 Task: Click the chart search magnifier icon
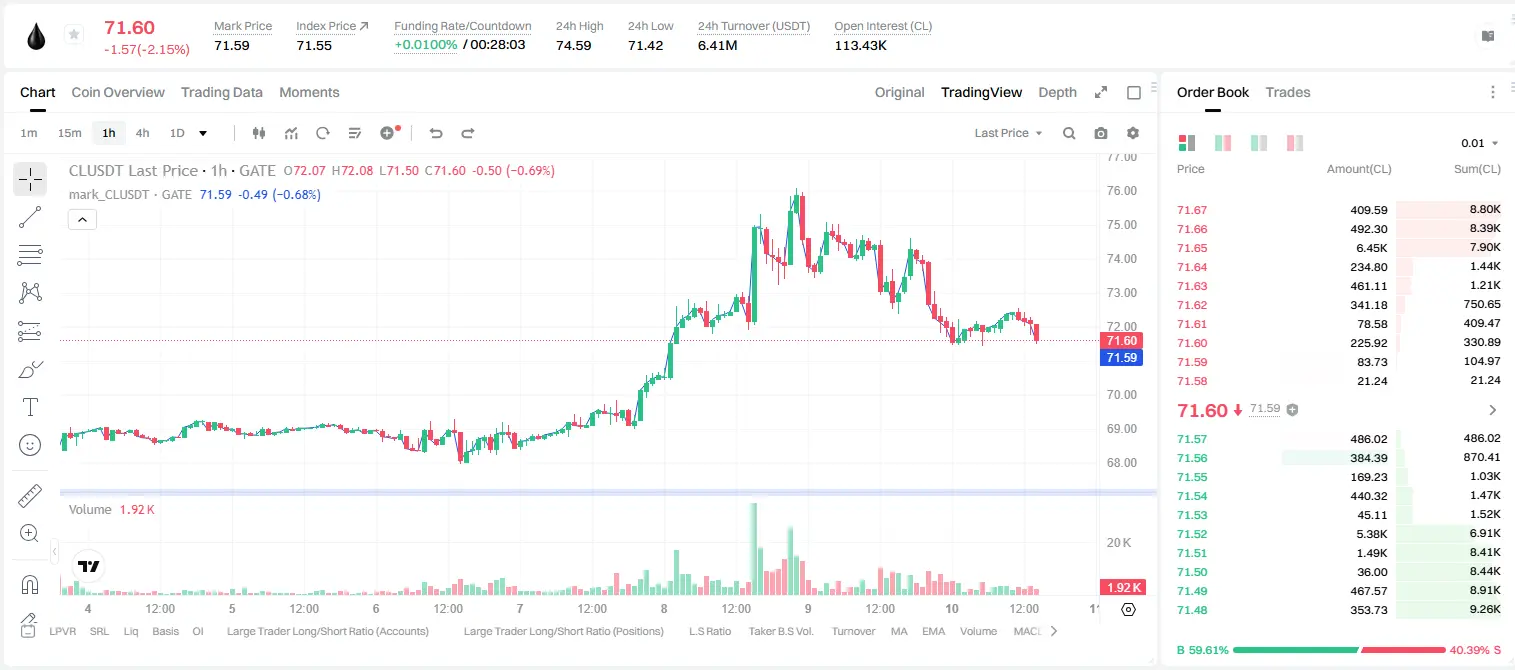[1069, 133]
